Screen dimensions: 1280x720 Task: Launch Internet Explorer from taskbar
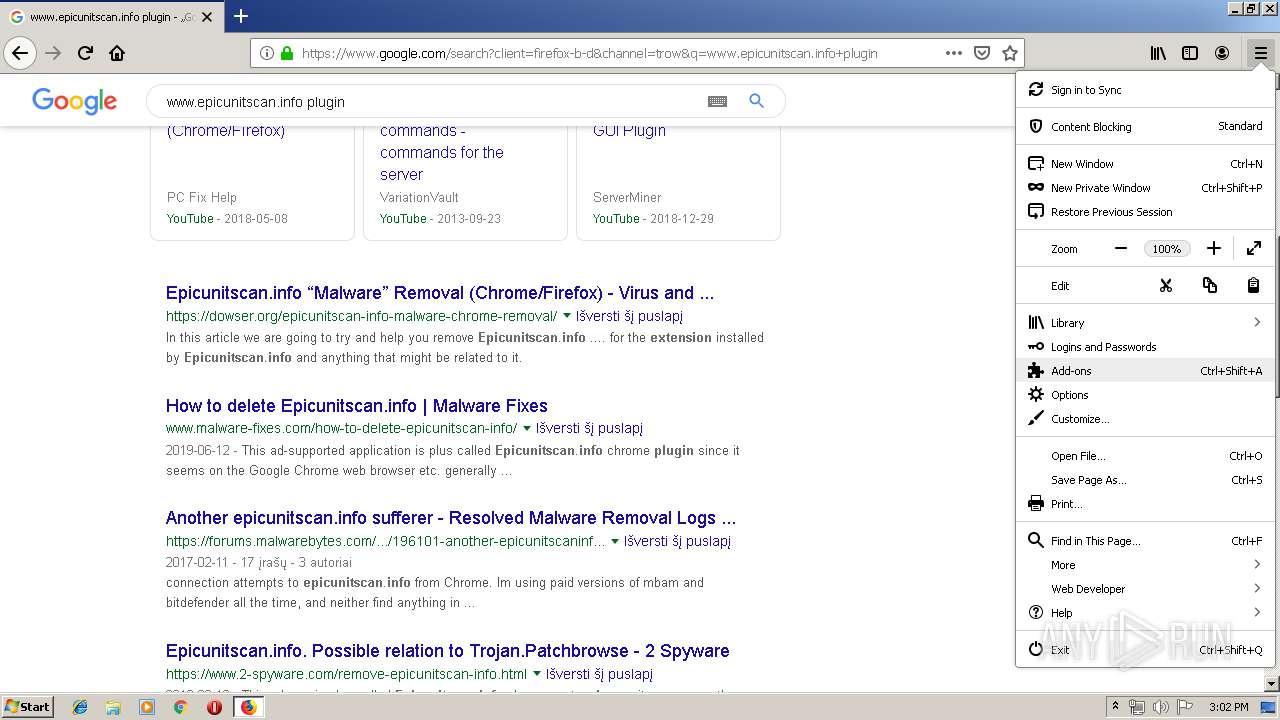coord(80,707)
